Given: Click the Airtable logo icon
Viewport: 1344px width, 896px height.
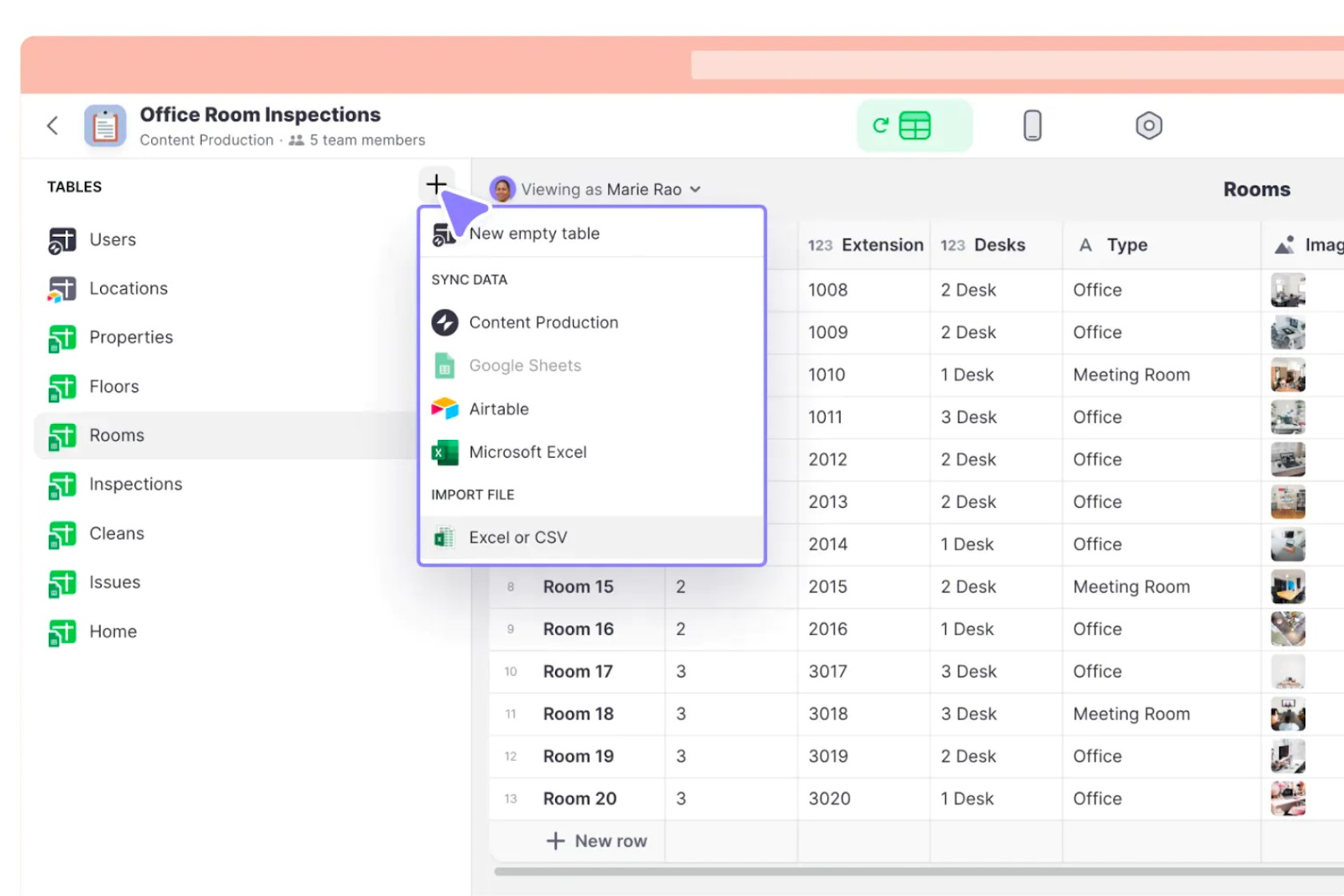Looking at the screenshot, I should pyautogui.click(x=444, y=409).
